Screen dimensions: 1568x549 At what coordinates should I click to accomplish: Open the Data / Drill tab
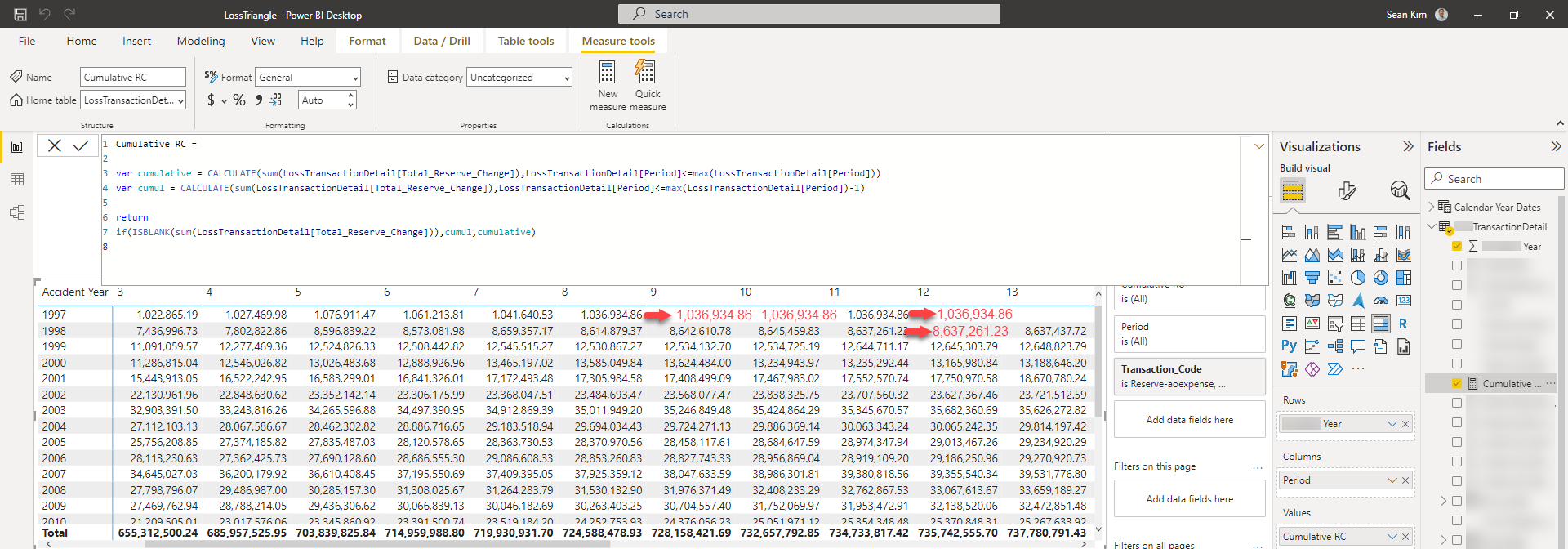tap(442, 41)
